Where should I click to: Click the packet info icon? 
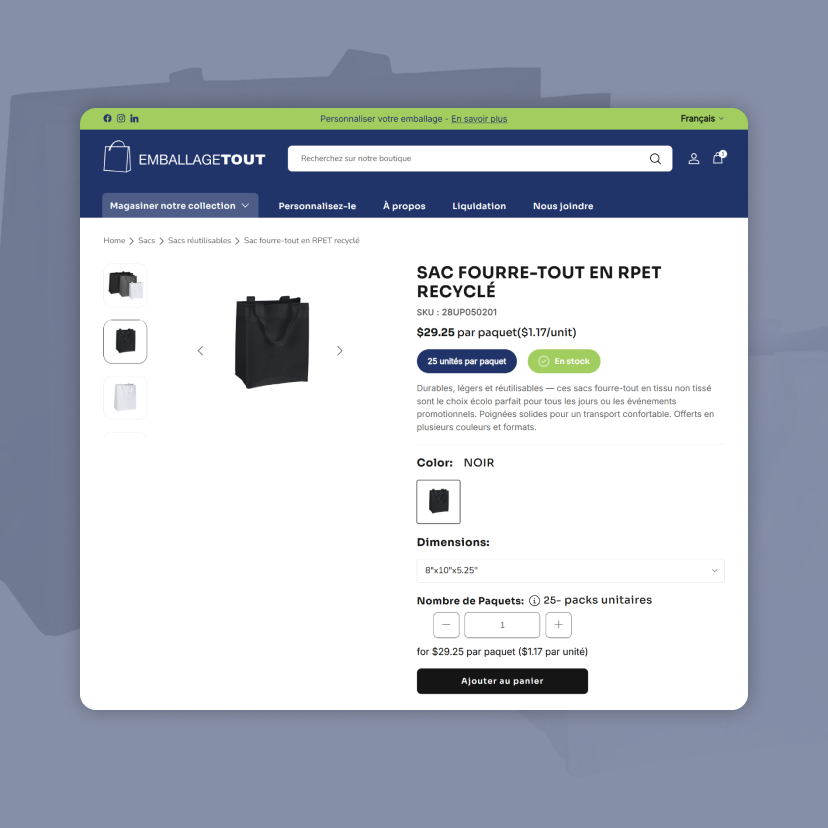[534, 600]
